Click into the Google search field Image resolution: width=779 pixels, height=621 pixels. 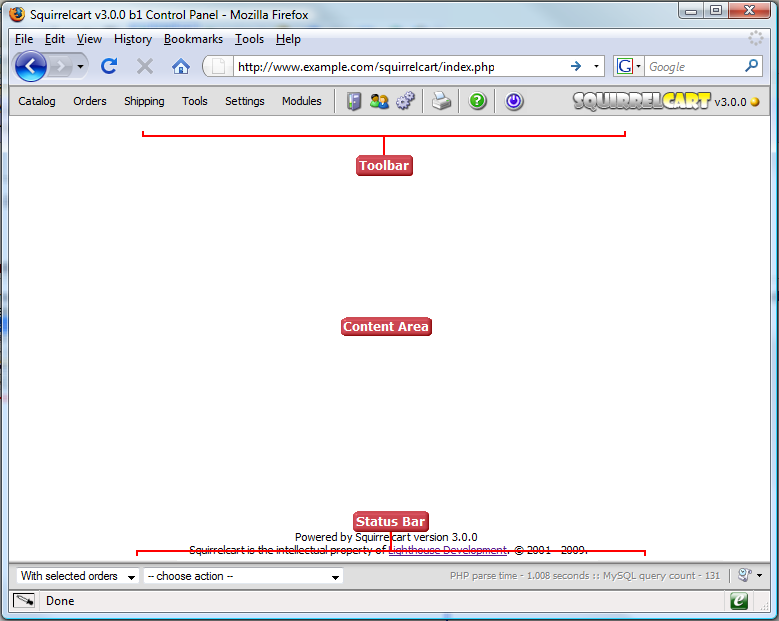click(693, 67)
